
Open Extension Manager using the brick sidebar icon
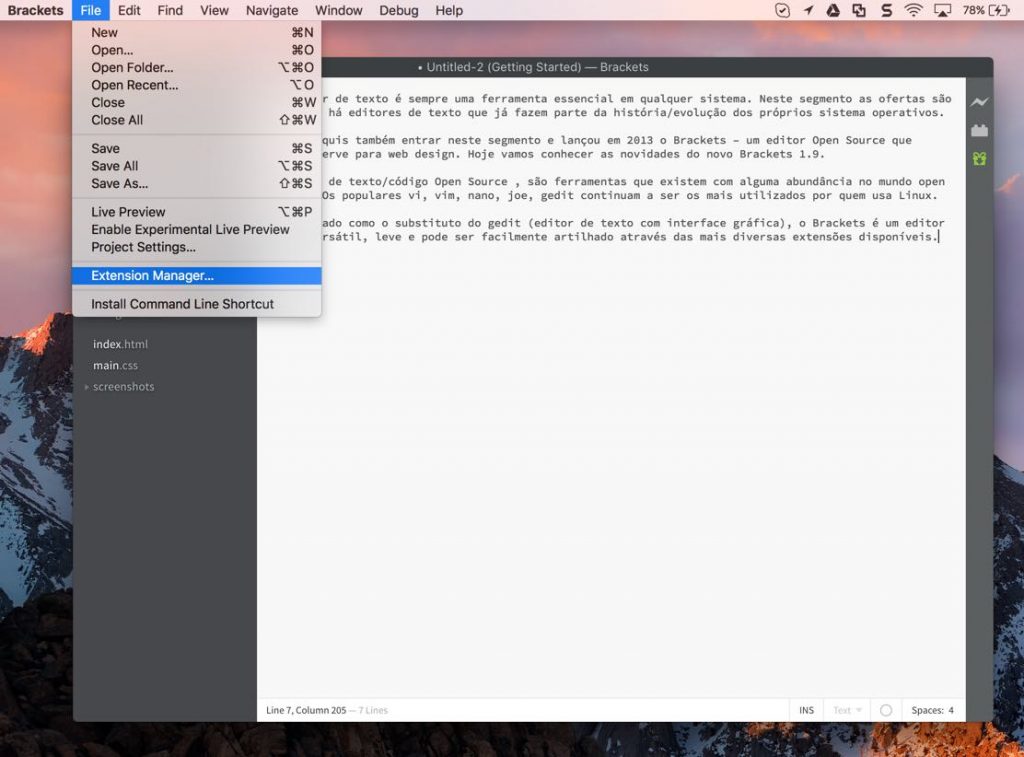[978, 130]
